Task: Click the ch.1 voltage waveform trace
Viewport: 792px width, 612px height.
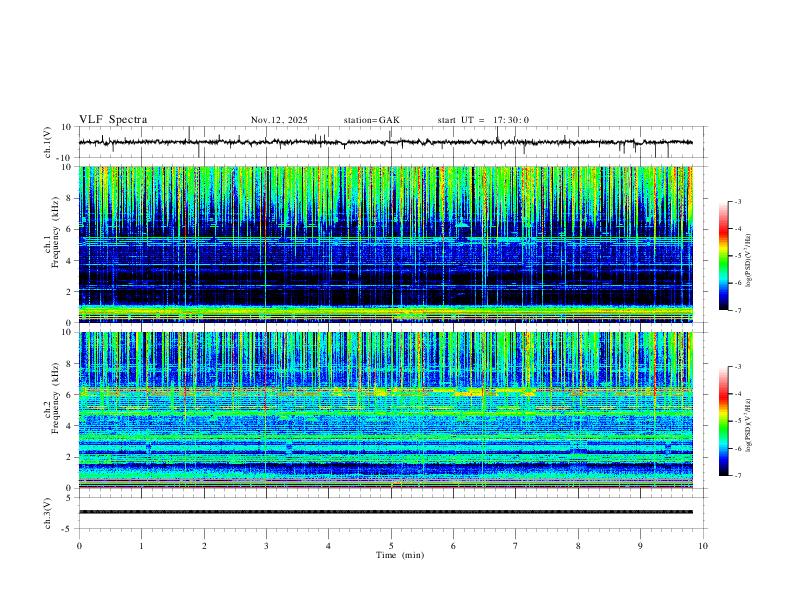Action: tap(385, 142)
